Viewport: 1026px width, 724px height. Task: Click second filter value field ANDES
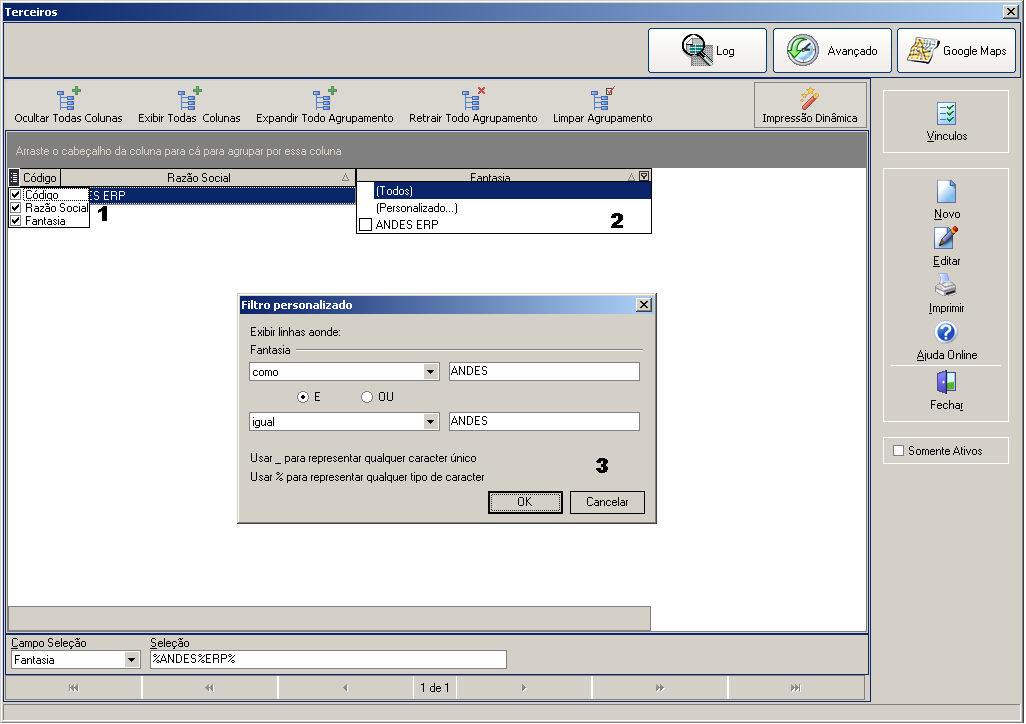[x=544, y=421]
